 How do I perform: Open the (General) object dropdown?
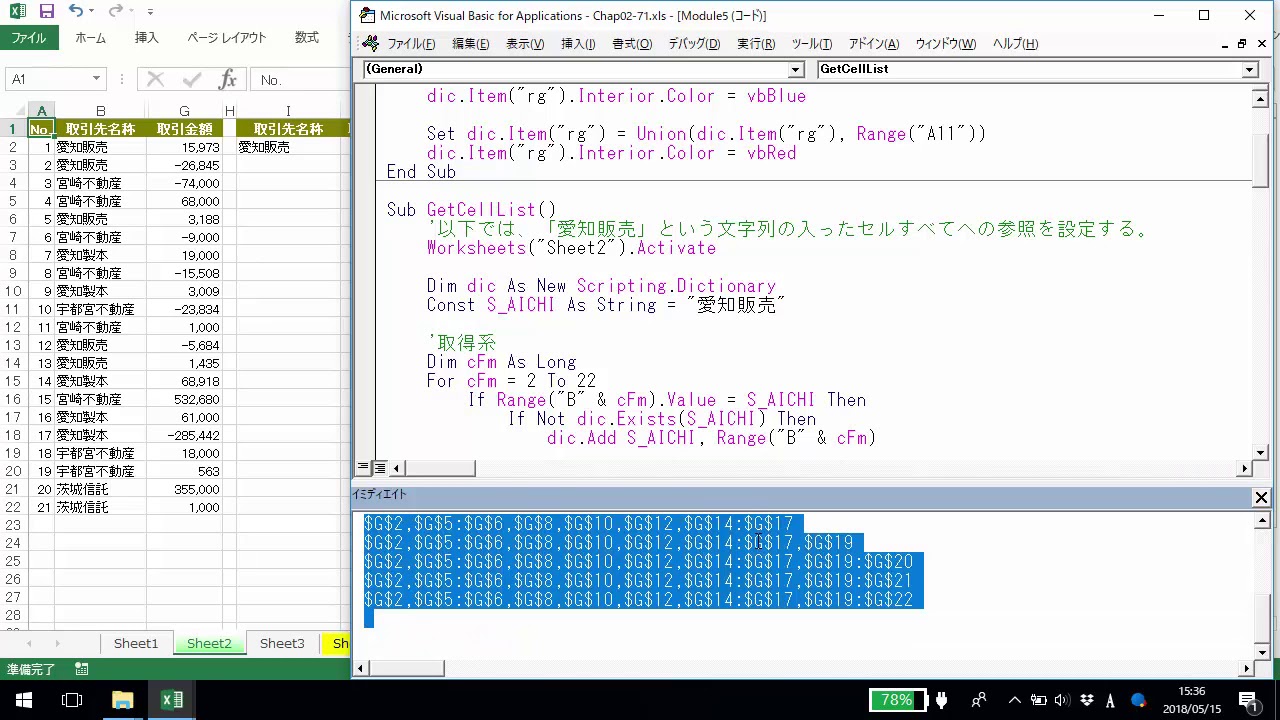(796, 70)
